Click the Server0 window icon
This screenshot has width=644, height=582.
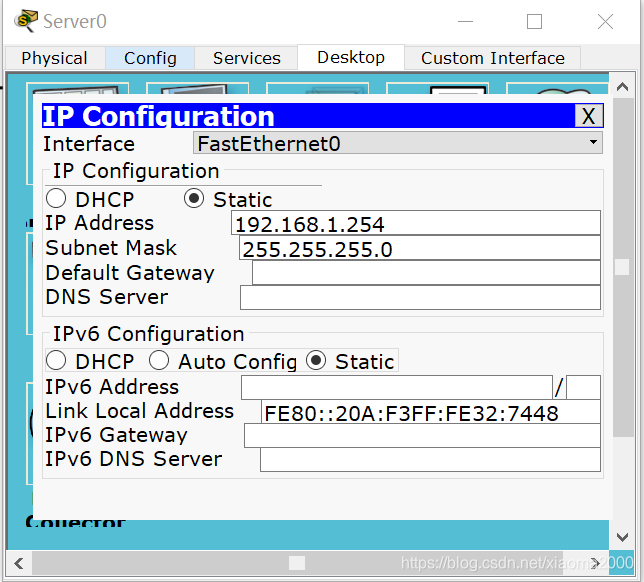[x=25, y=21]
